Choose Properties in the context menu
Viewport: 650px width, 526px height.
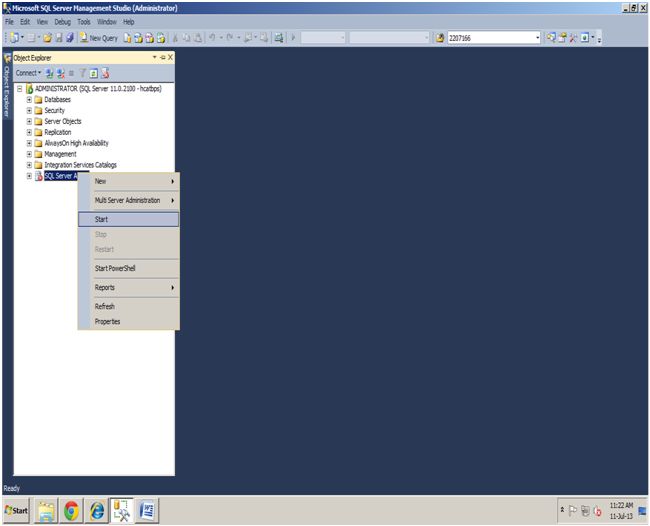[129, 321]
